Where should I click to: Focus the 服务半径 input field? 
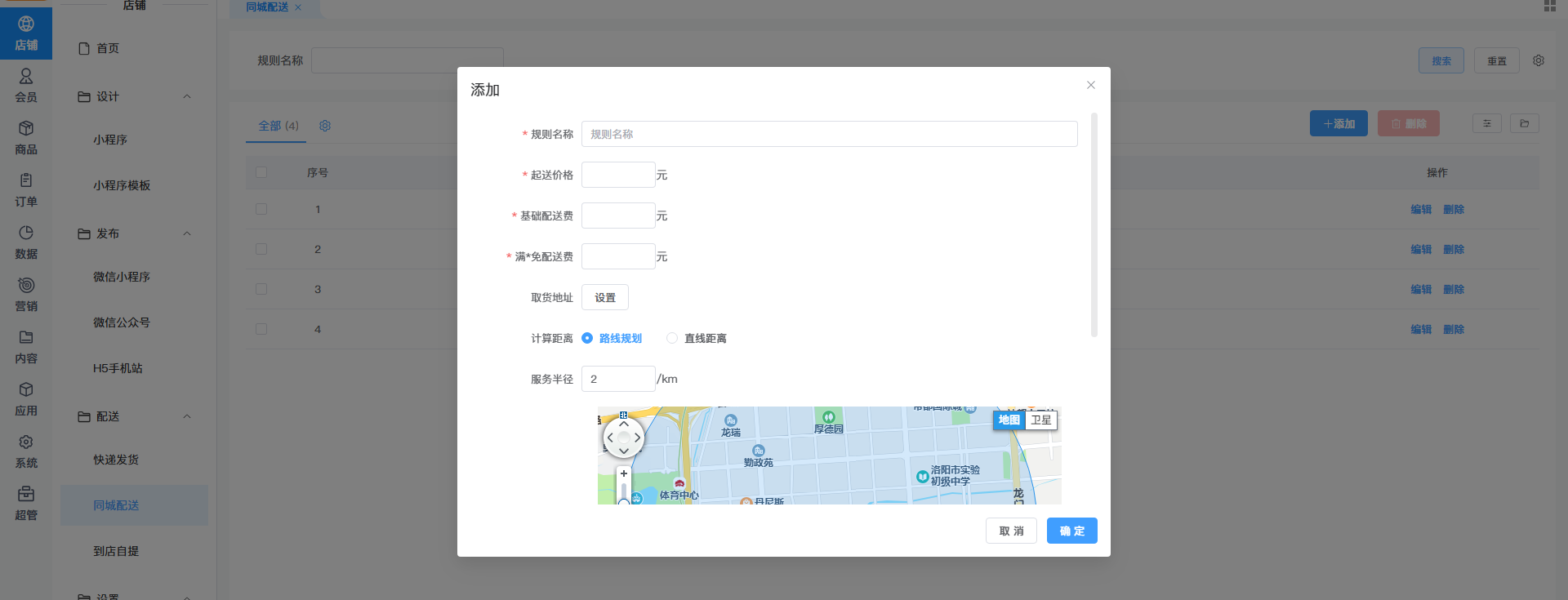coord(618,379)
